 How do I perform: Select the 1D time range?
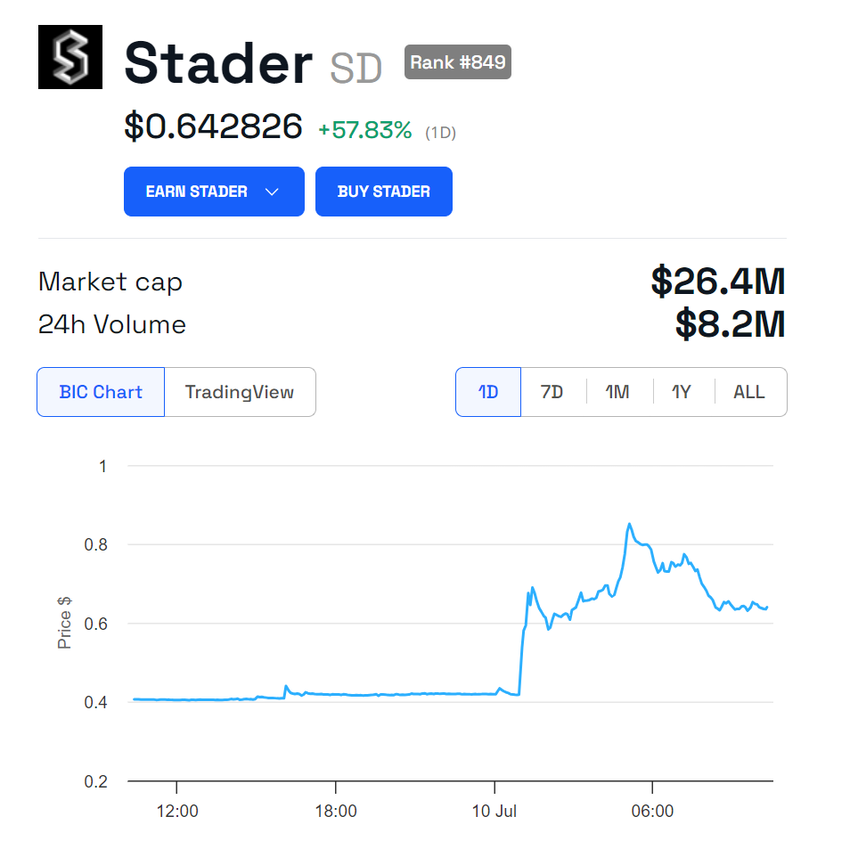(x=488, y=392)
